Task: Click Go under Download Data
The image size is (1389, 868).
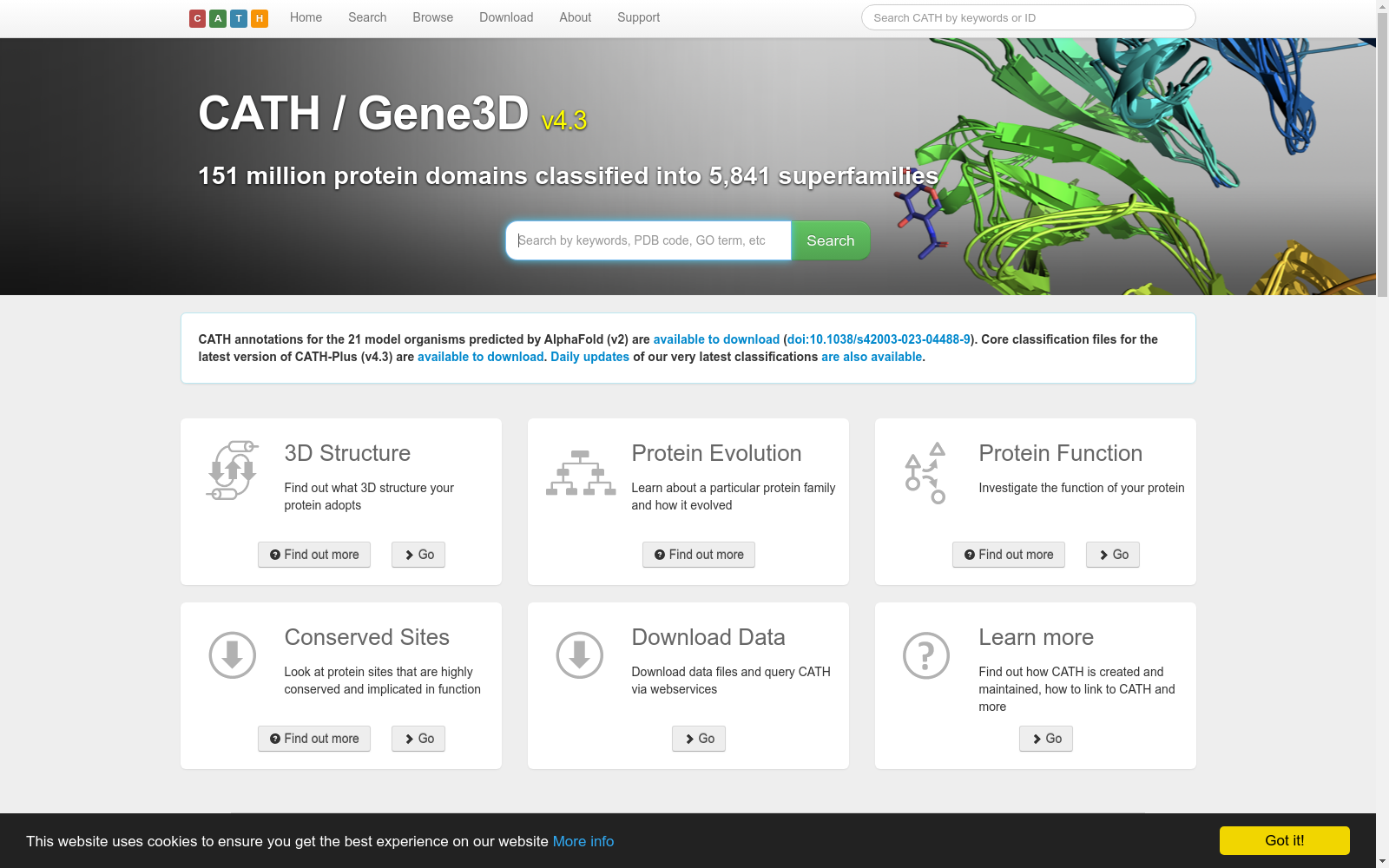Action: coord(699,739)
